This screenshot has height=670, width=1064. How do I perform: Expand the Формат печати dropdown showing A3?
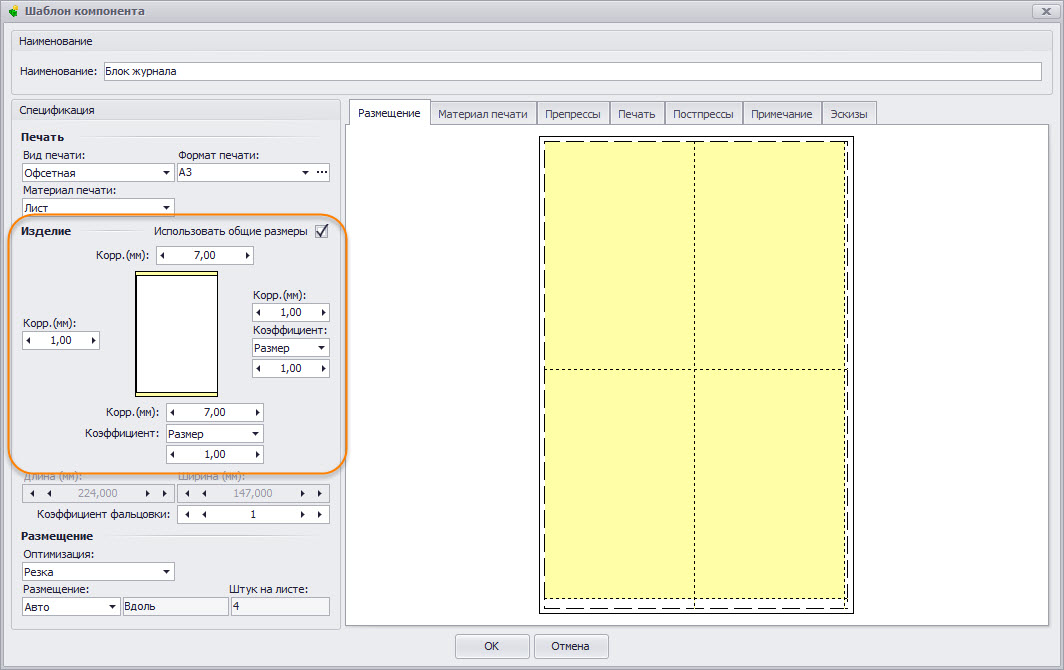click(x=305, y=172)
